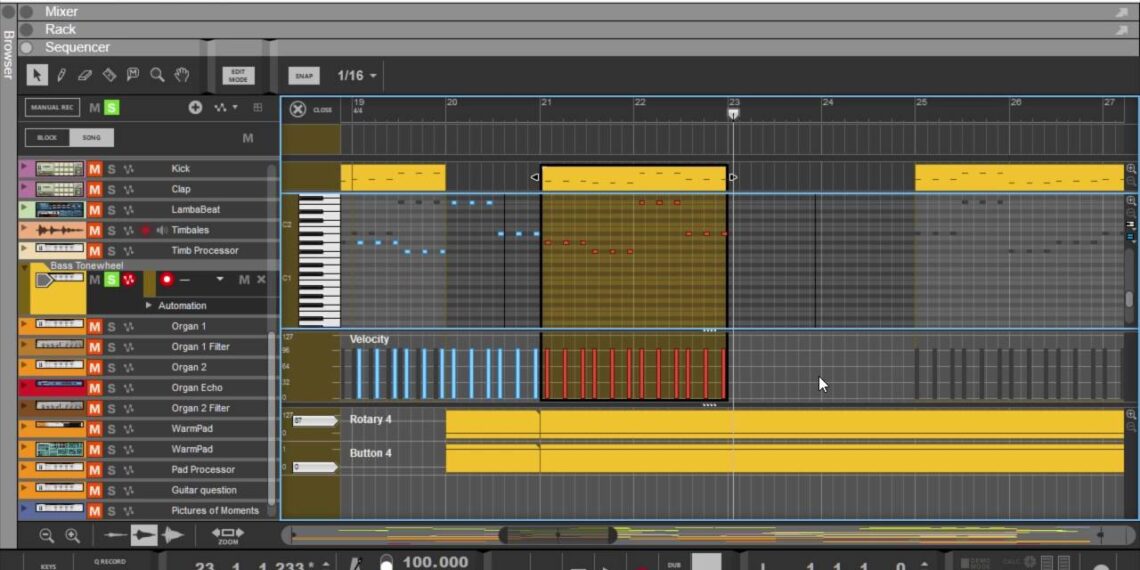
Task: Select the Pencil tool in the sequencer toolbar
Action: (61, 75)
